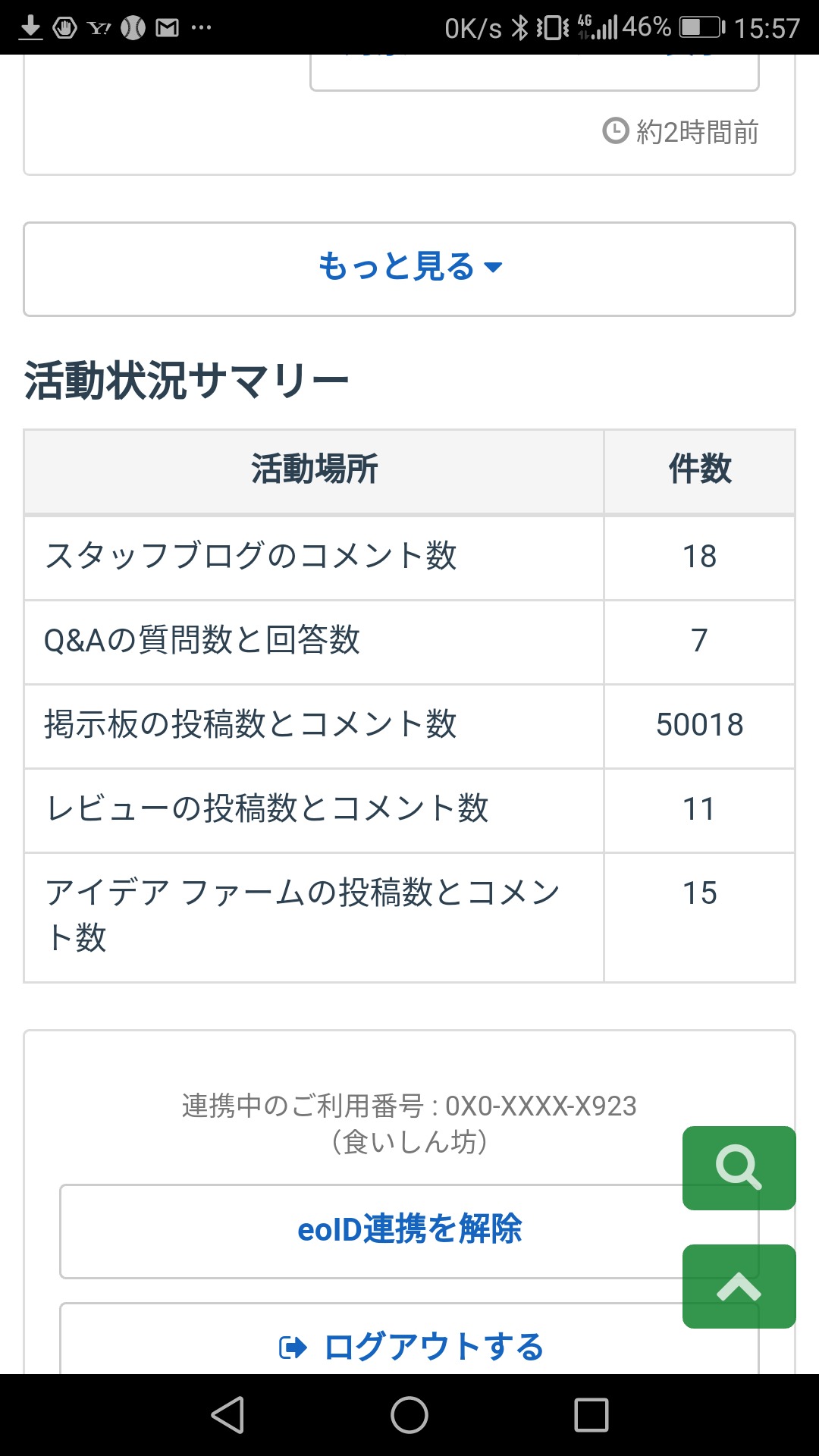Viewport: 819px width, 1456px height.
Task: Tap the logout arrow icon beside ログアウトする
Action: [293, 1348]
